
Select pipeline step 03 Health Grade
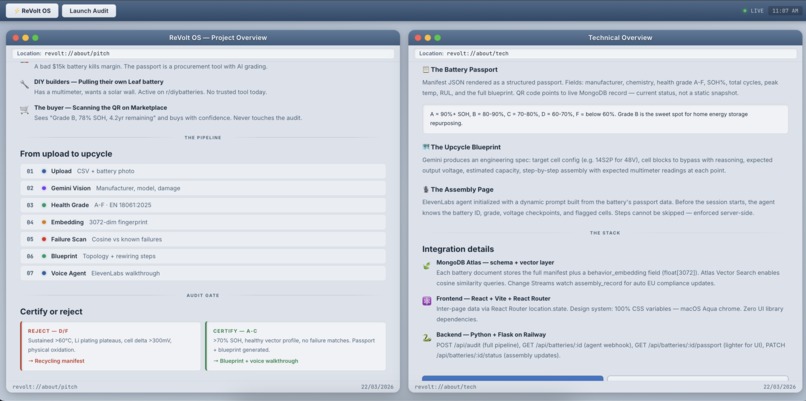coord(203,205)
